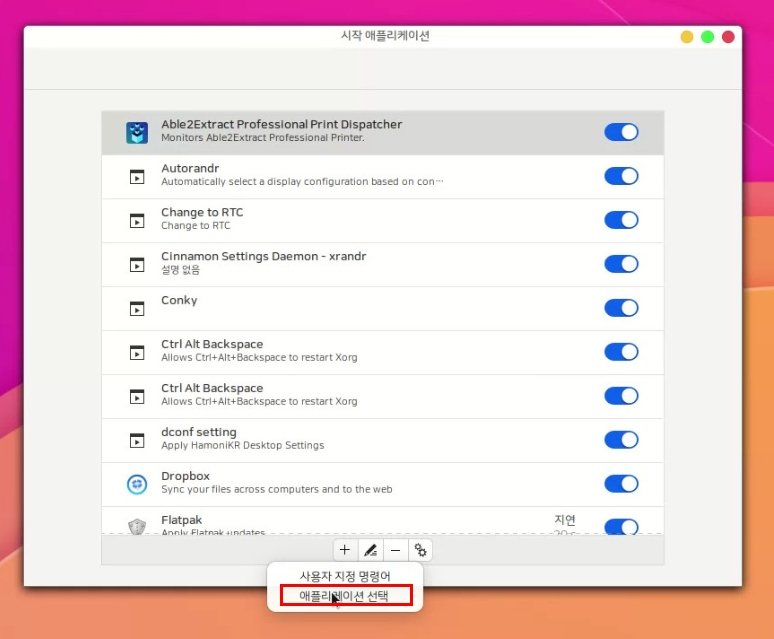Click the plus icon to add a startup entry
Viewport: 774px width, 639px height.
[x=345, y=550]
